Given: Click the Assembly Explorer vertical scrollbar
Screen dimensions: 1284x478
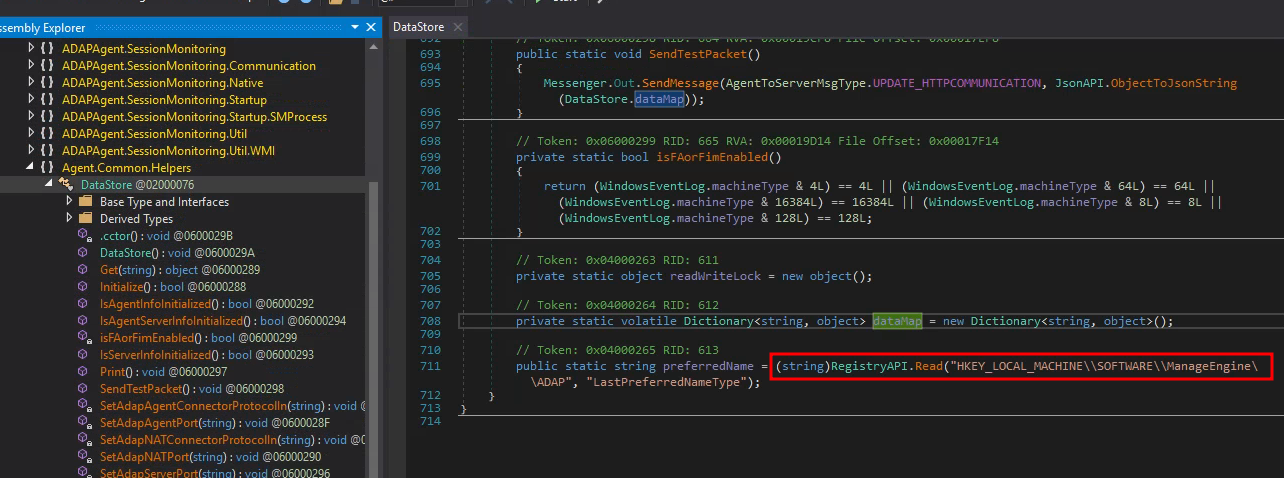Looking at the screenshot, I should click(x=374, y=330).
